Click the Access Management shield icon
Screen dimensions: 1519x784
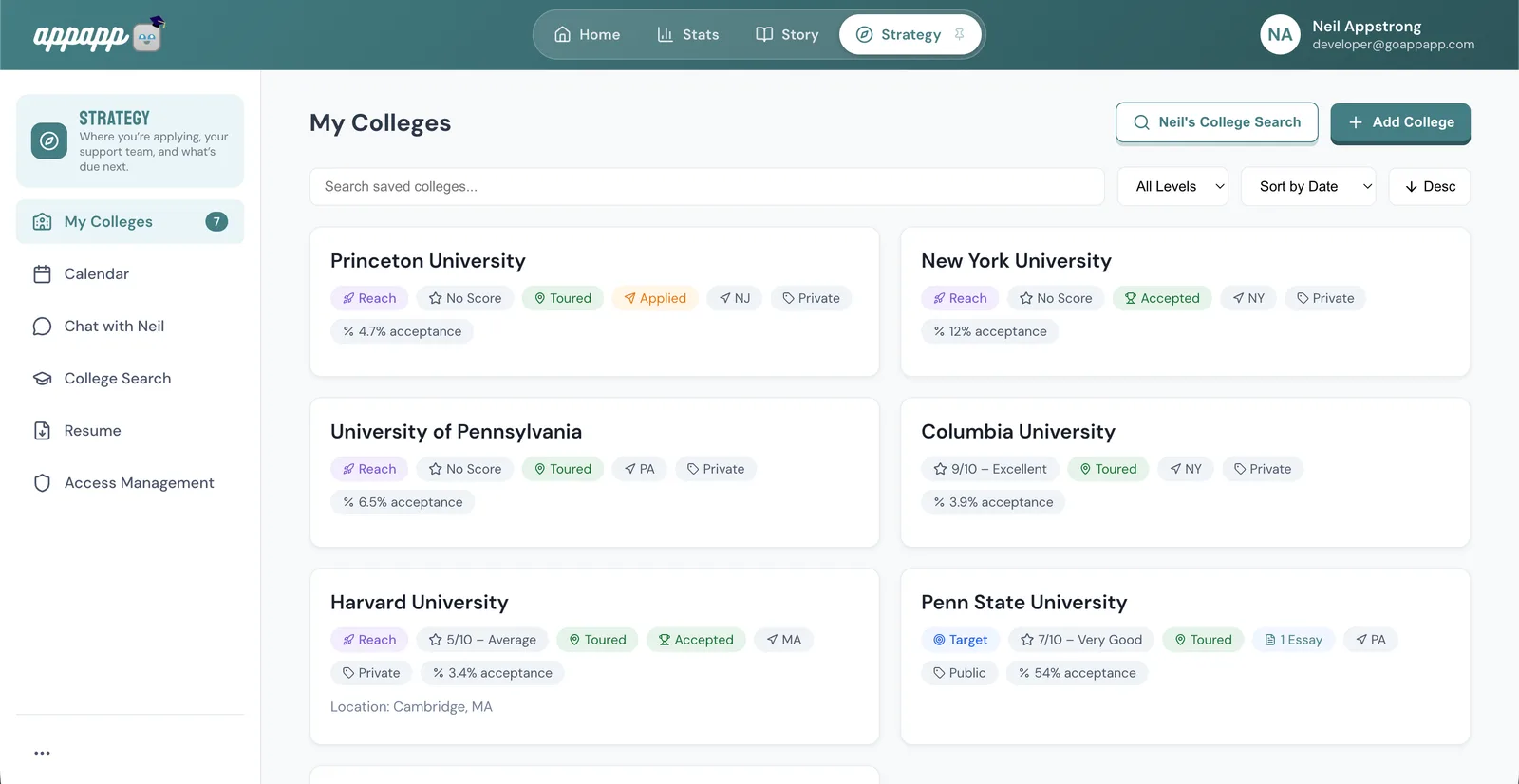(42, 482)
